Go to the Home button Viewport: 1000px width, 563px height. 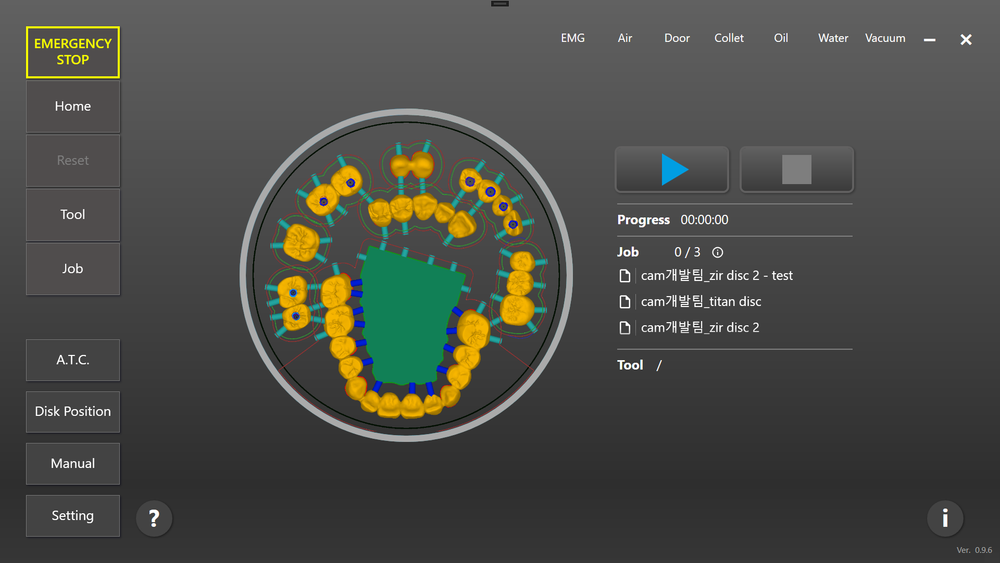[x=73, y=107]
